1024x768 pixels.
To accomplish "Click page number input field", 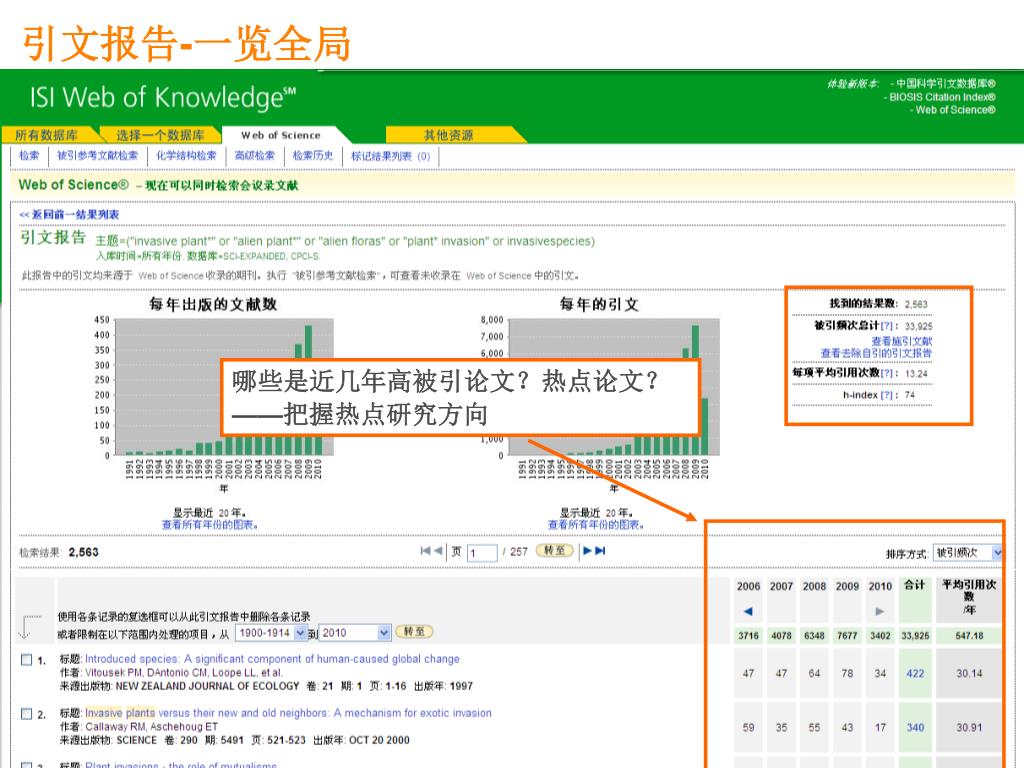I will tap(483, 553).
